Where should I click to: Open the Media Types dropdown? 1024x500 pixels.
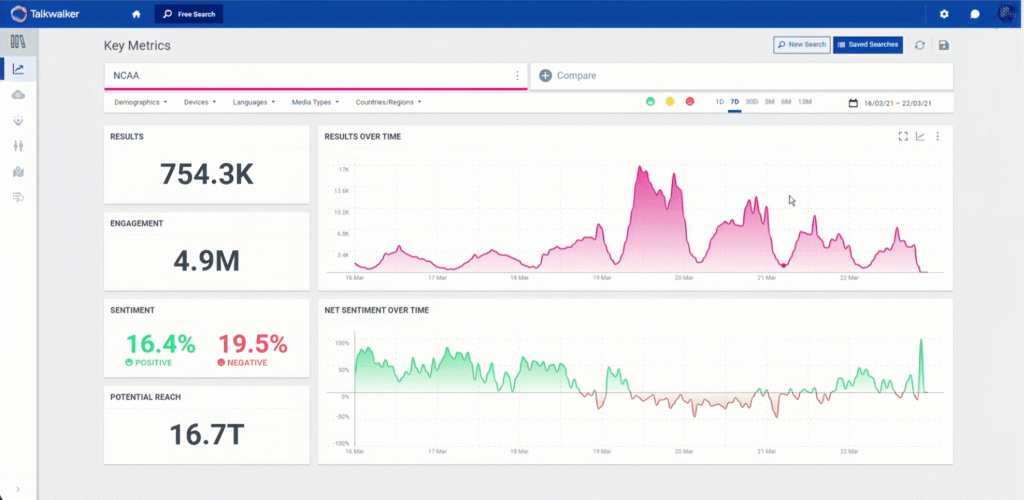pyautogui.click(x=315, y=102)
